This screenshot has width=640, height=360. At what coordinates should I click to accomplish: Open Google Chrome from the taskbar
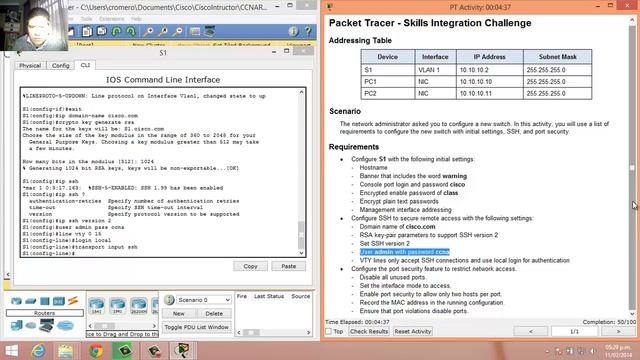[x=96, y=351]
